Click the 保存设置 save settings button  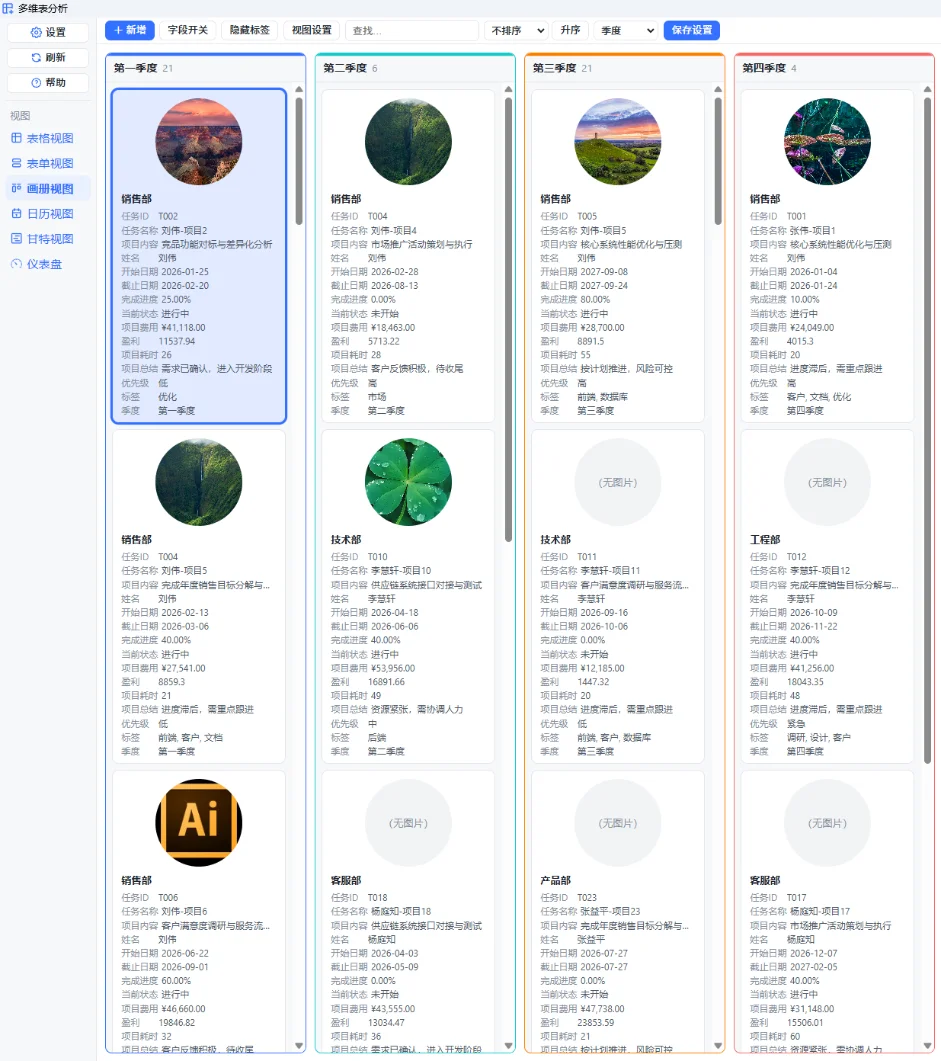click(x=692, y=30)
